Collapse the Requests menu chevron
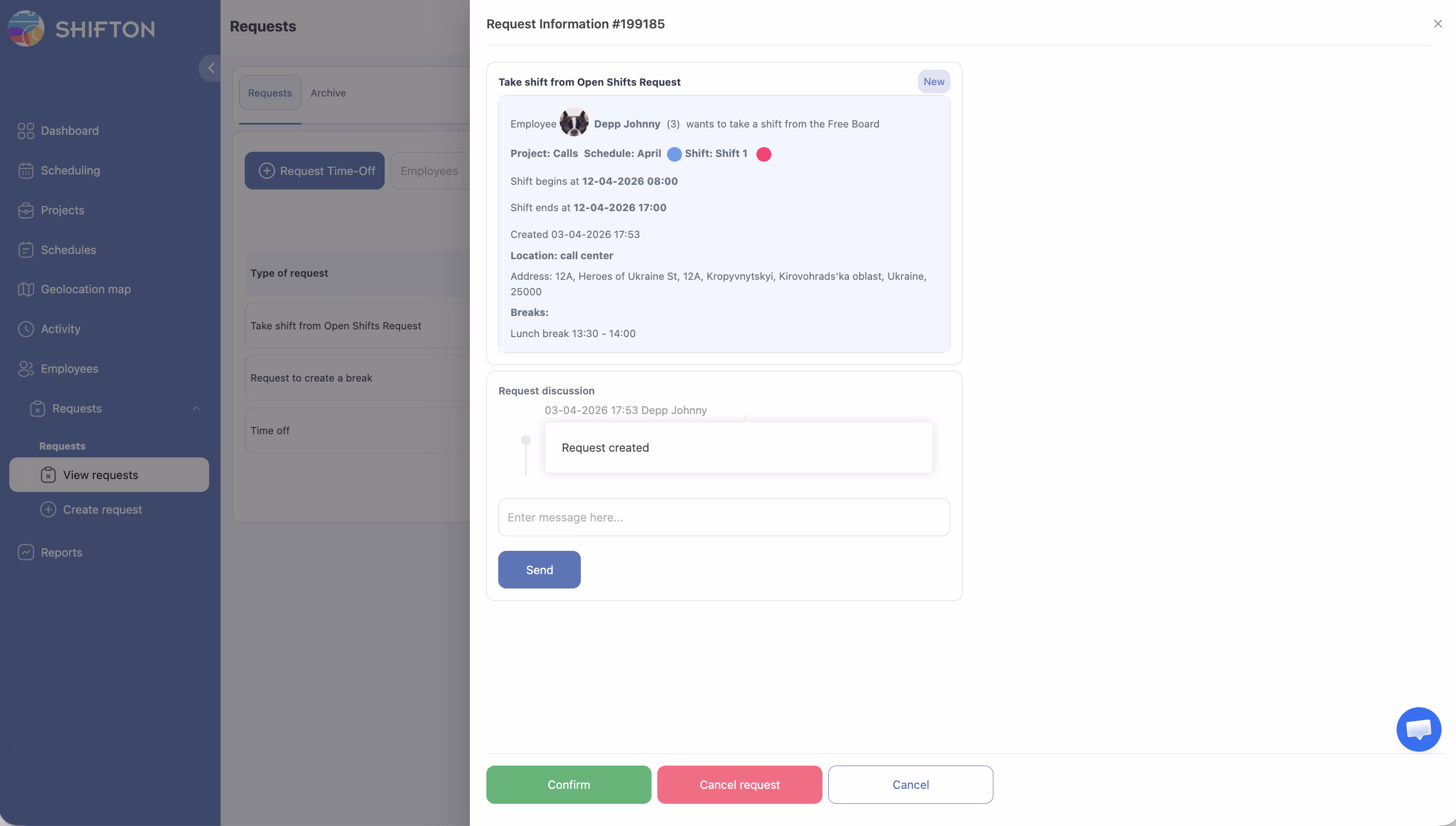This screenshot has width=1456, height=826. [x=196, y=408]
